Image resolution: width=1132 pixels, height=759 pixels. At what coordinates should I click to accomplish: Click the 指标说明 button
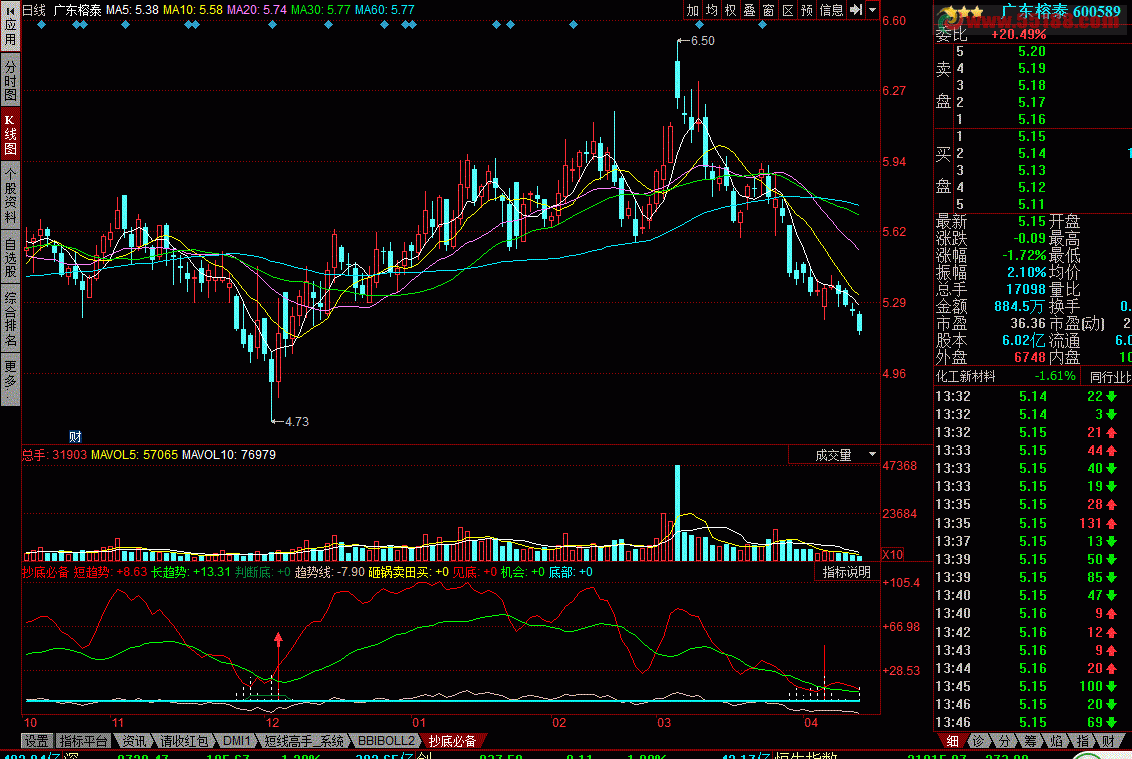click(847, 572)
